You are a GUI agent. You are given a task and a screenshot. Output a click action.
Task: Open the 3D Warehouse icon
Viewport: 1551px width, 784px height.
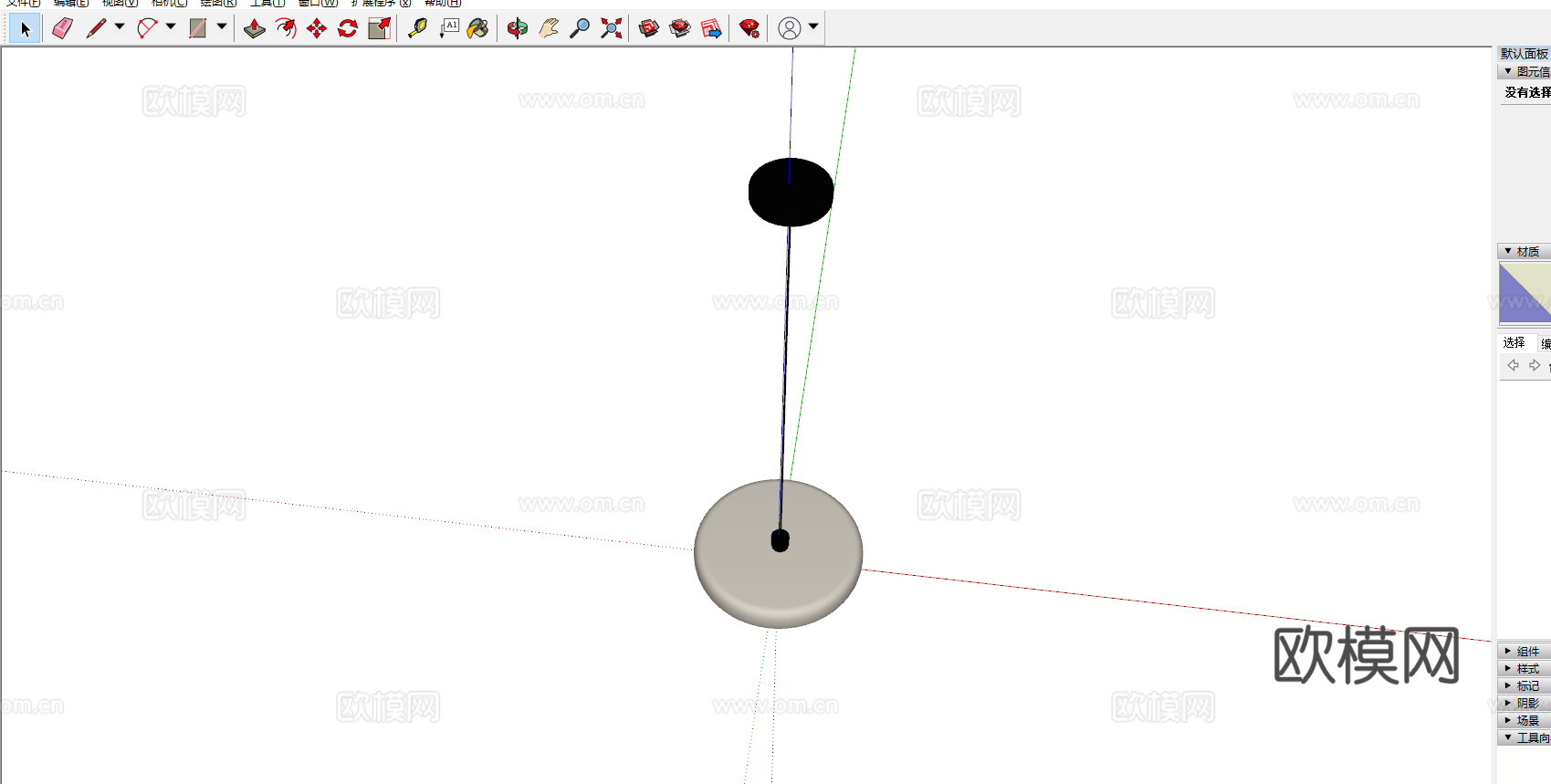click(649, 29)
